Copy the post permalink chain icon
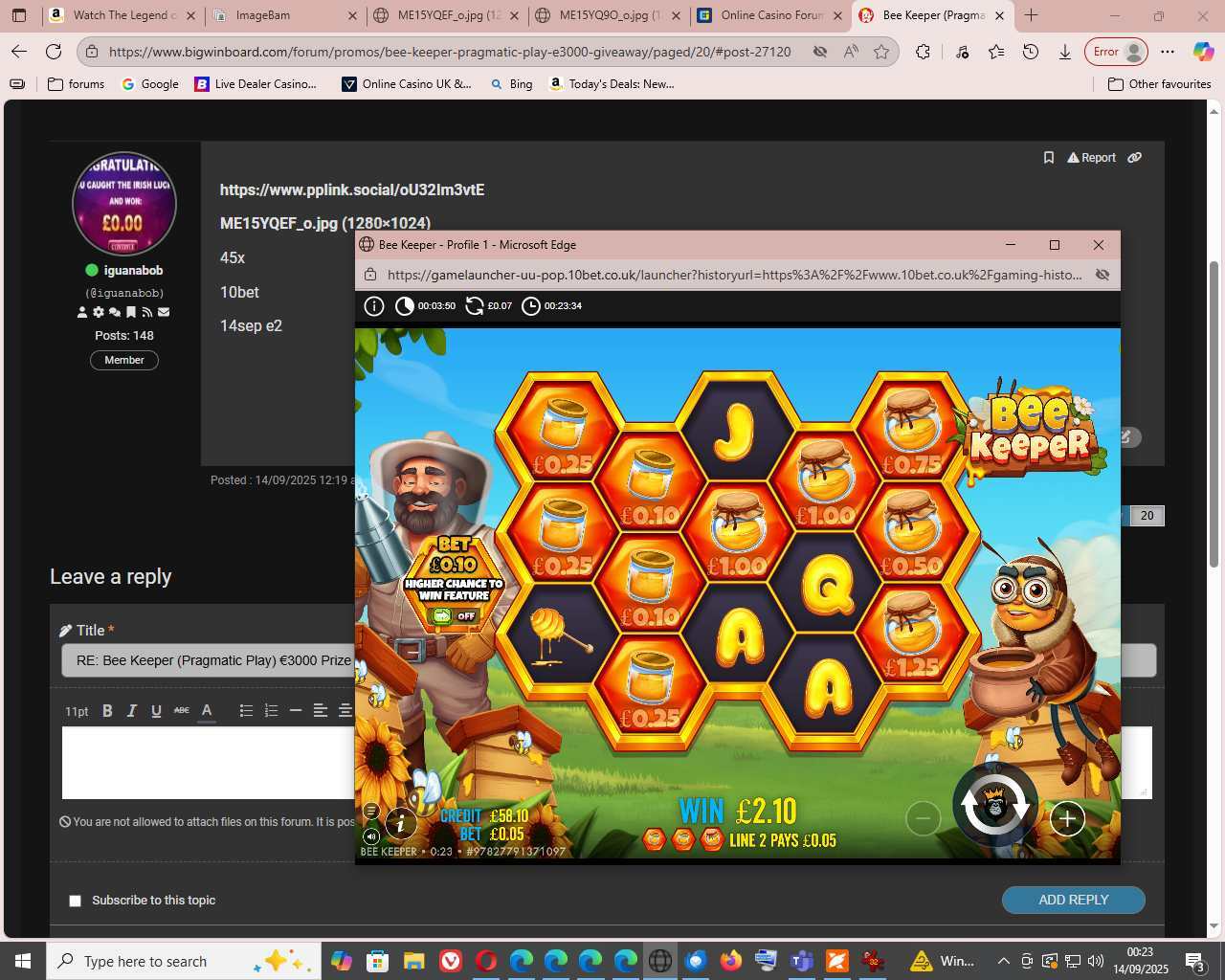 pyautogui.click(x=1134, y=158)
